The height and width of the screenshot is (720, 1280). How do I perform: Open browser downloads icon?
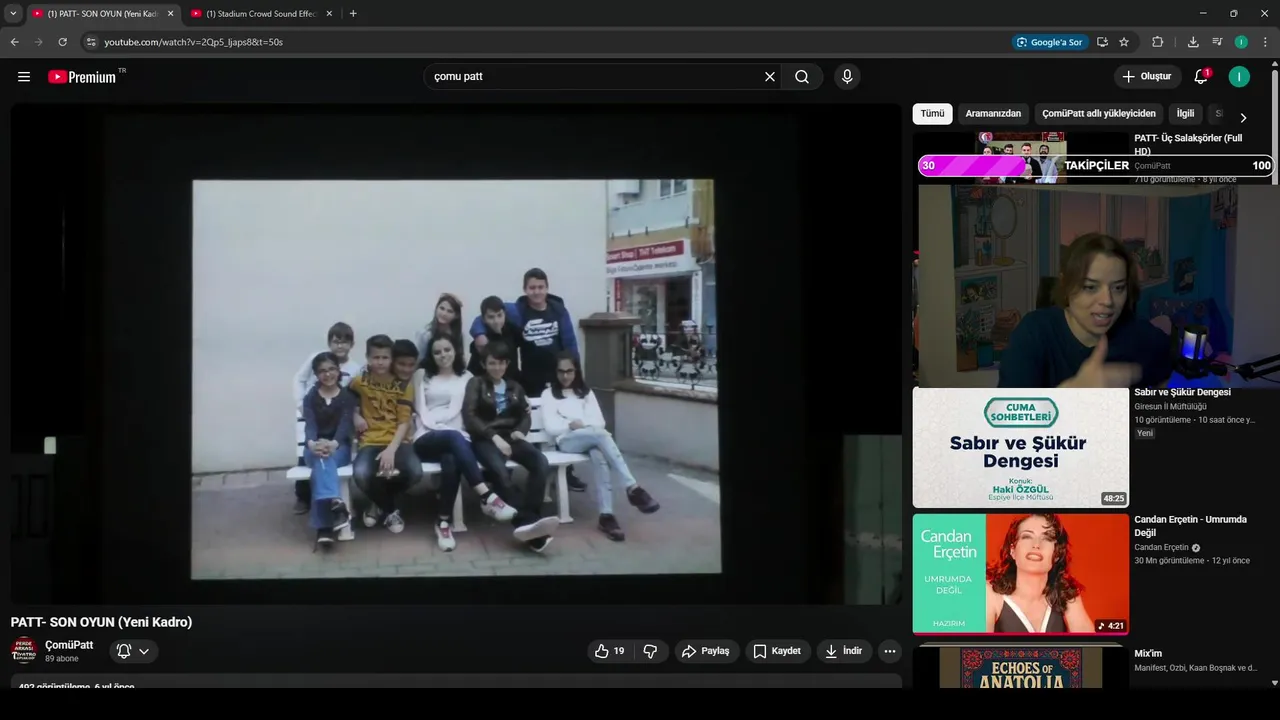(x=1193, y=42)
